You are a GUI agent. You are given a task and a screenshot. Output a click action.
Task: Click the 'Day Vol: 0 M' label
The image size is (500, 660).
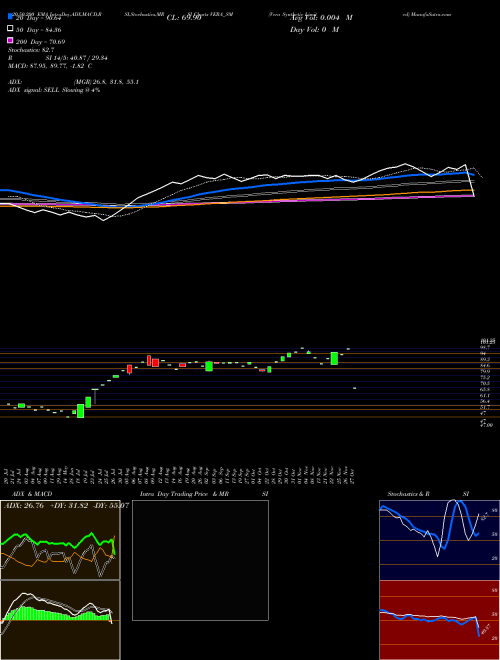click(314, 29)
